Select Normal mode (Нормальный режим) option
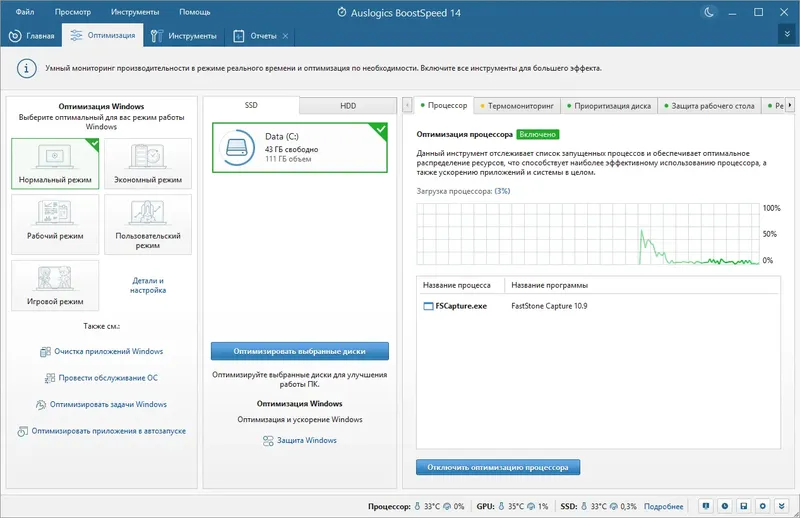Viewport: 800px width, 518px height. (55, 163)
